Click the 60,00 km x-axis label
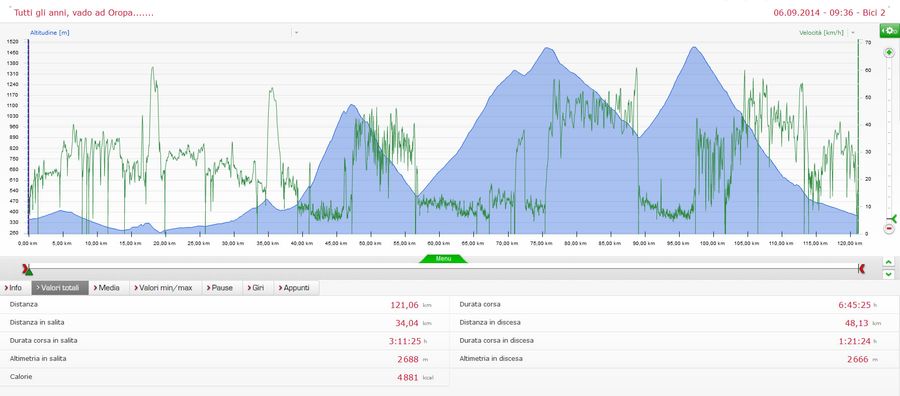The image size is (900, 396). (439, 243)
